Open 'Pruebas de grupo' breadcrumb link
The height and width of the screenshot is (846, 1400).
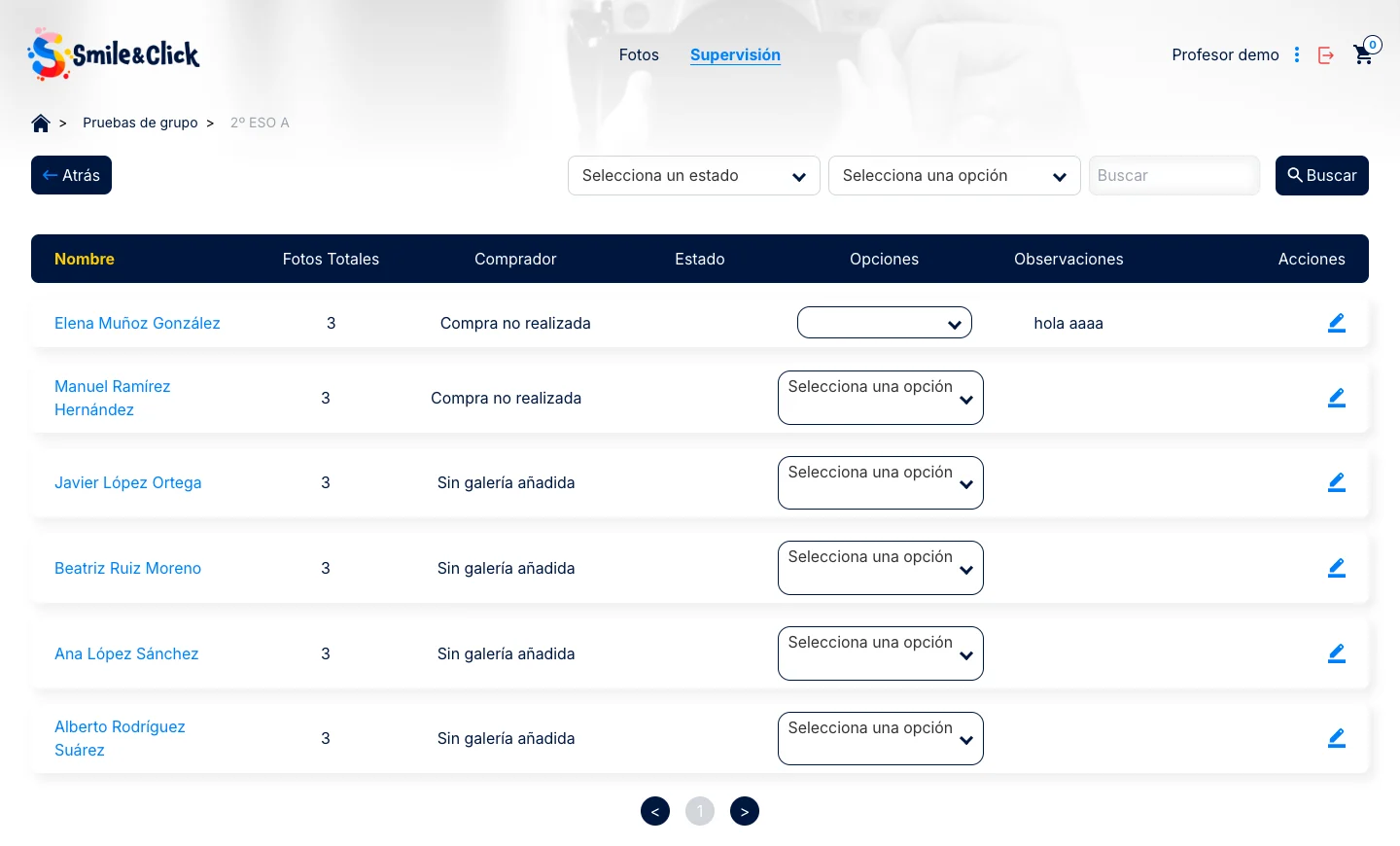point(140,123)
